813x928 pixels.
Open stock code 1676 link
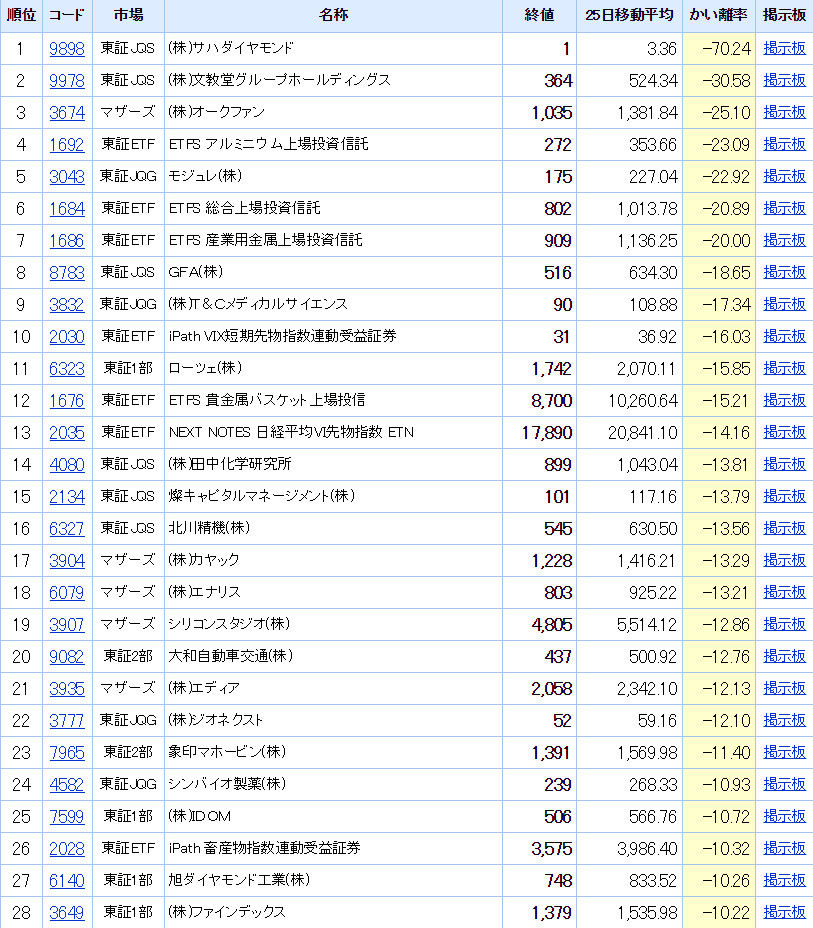pos(67,401)
